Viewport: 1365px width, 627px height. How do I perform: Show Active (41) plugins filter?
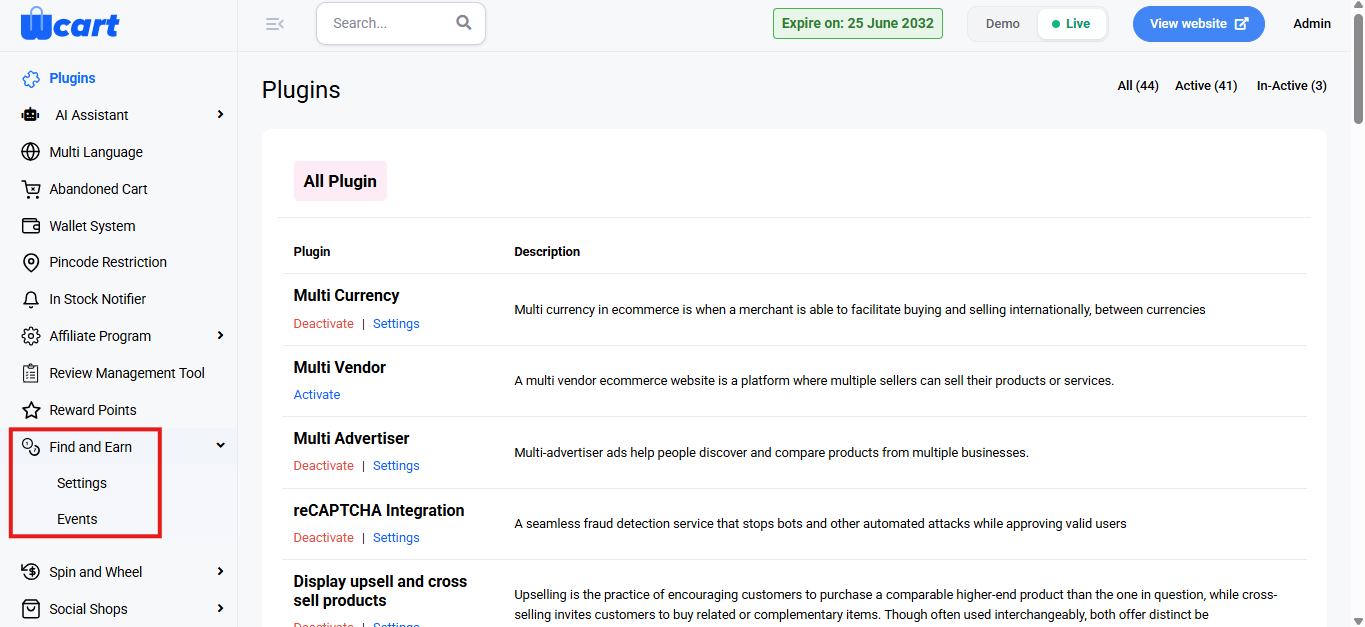tap(1206, 86)
